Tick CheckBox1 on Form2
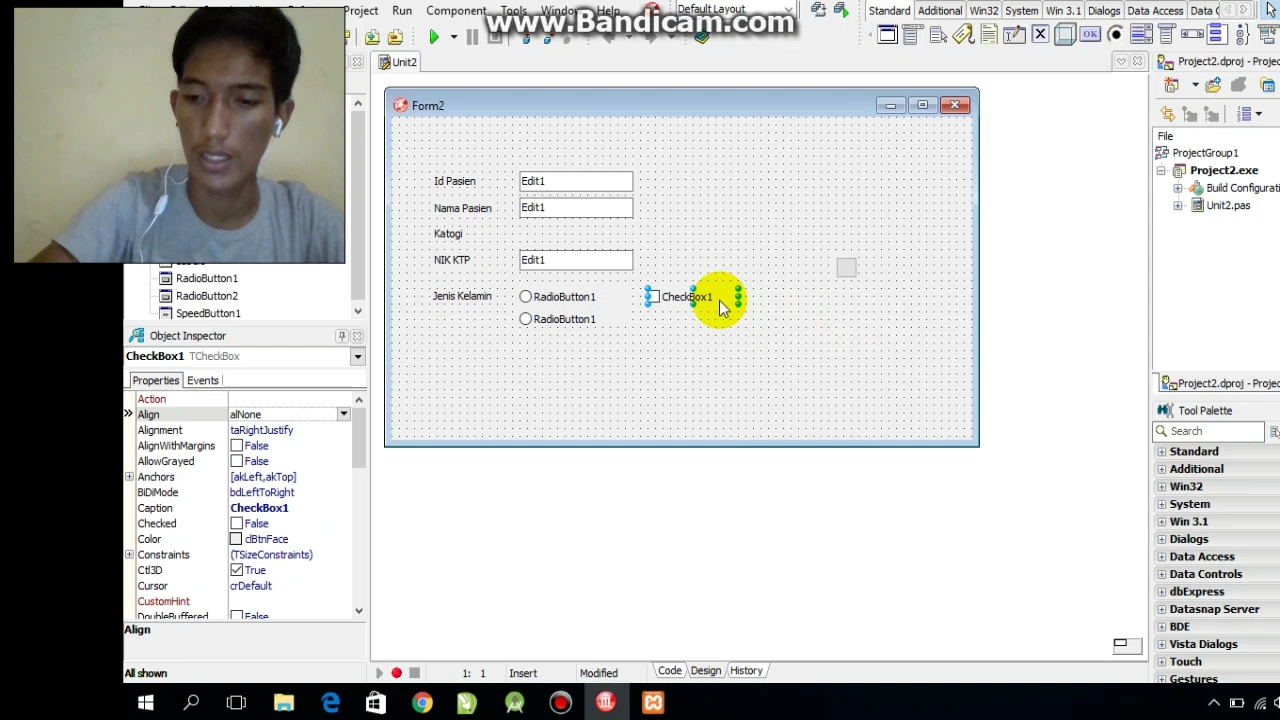This screenshot has width=1280, height=720. 653,297
